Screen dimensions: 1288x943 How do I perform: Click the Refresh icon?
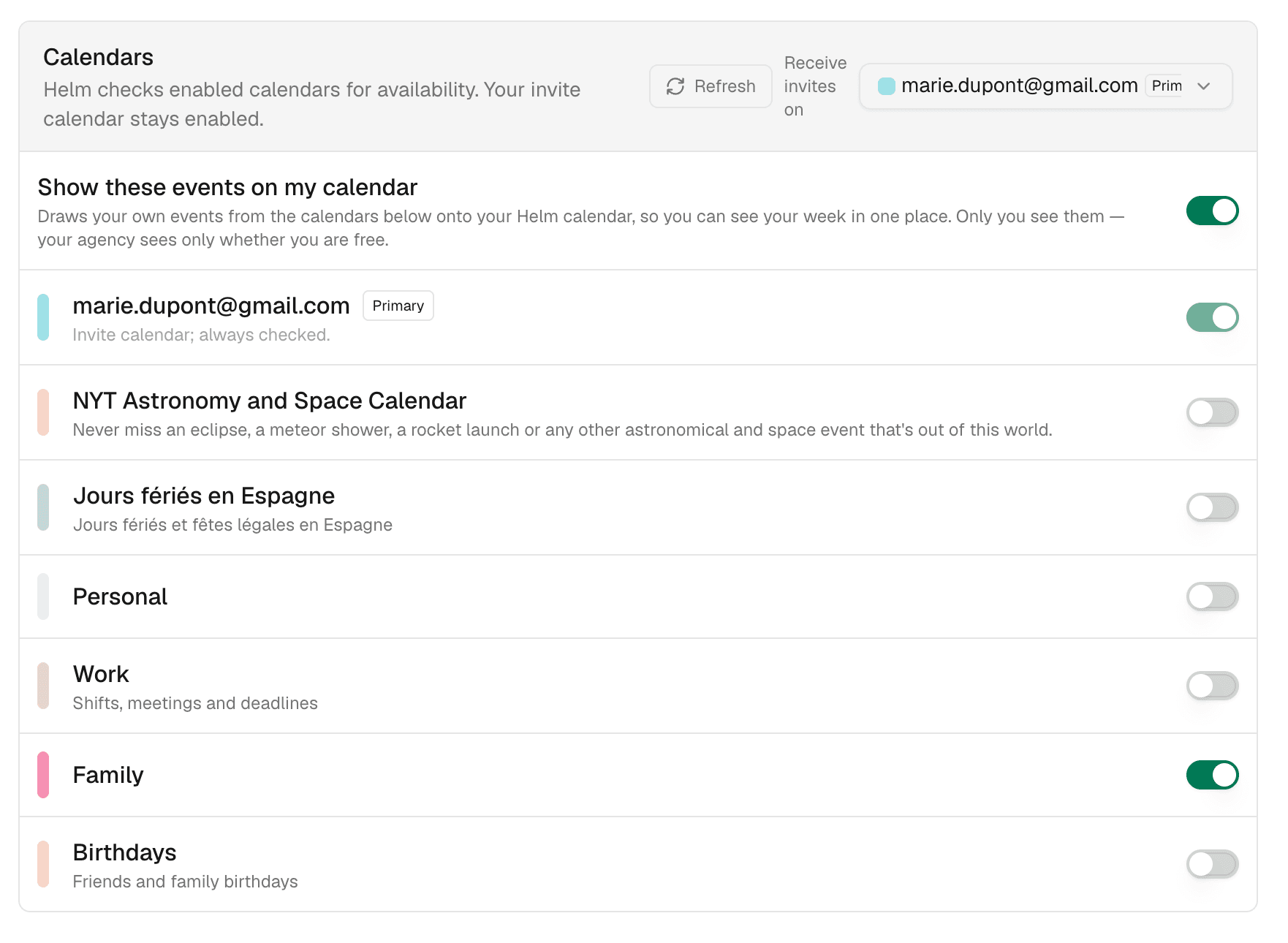coord(675,86)
